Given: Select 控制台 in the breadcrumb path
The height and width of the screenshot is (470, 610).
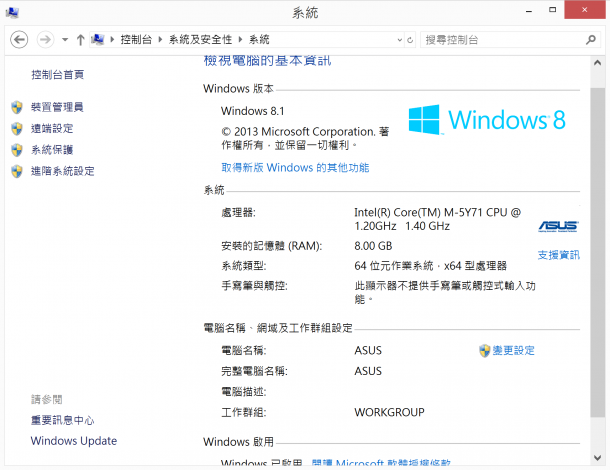Looking at the screenshot, I should [136, 40].
